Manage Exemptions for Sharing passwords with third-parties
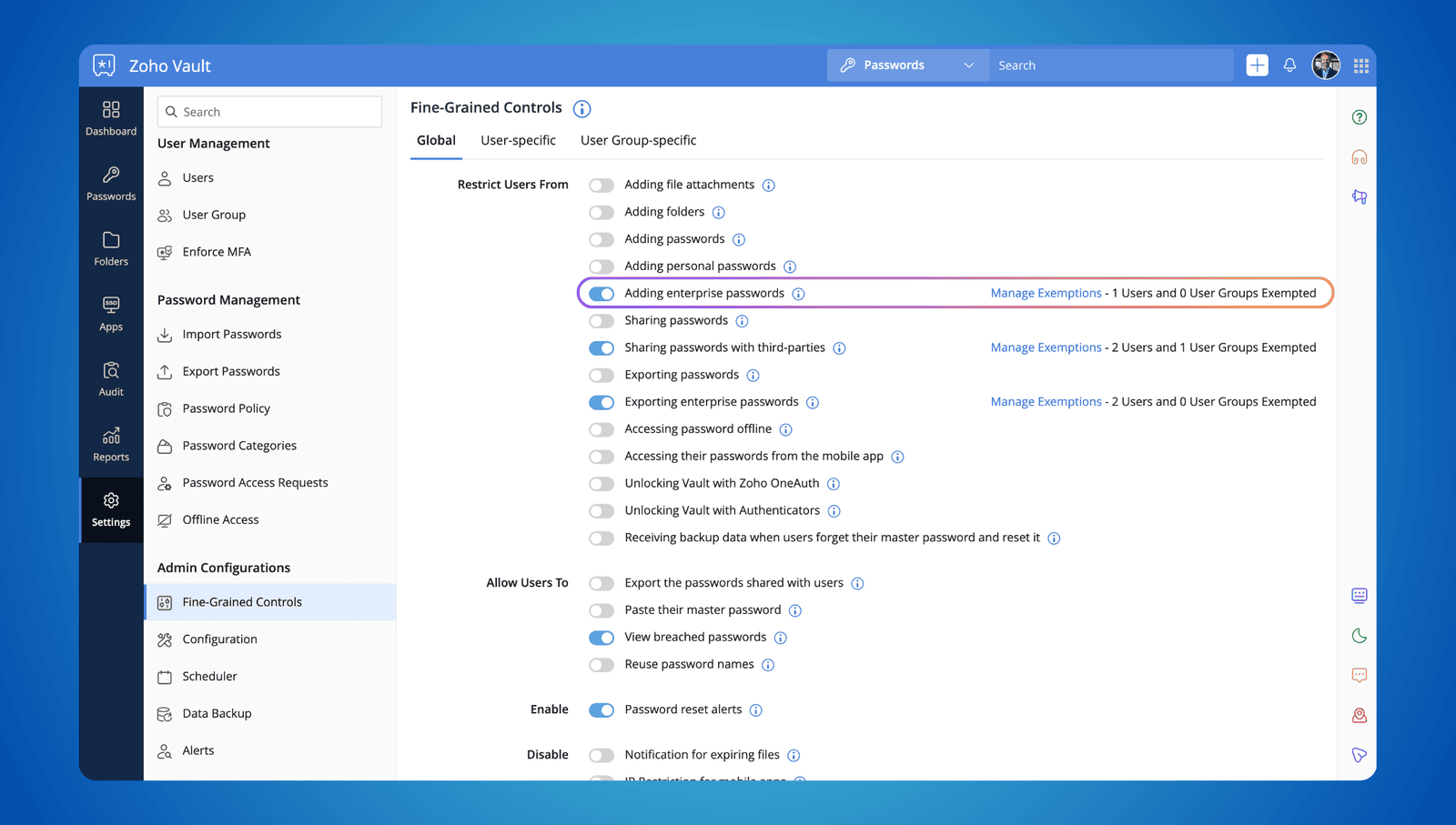 1046,347
